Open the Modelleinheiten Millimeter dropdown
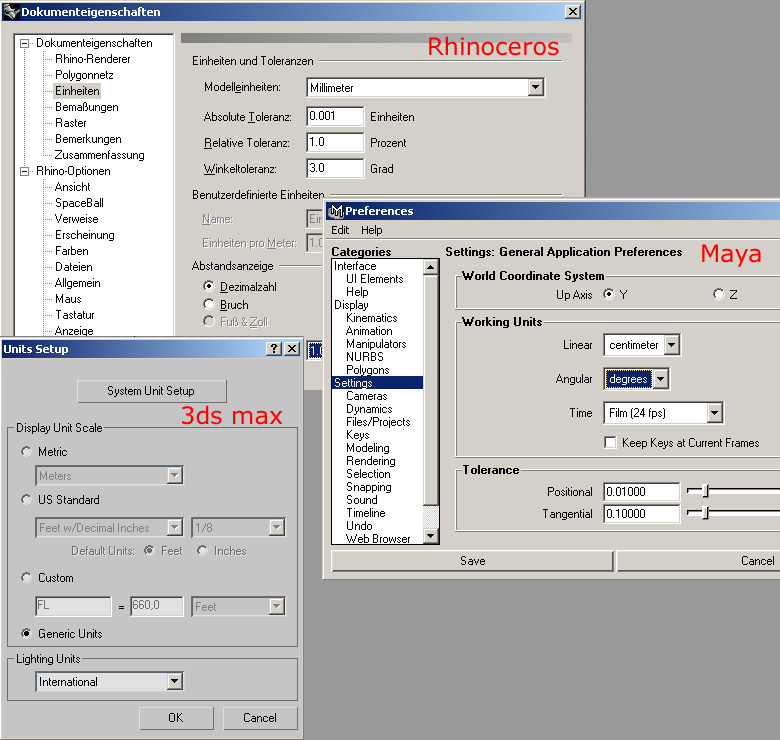Image resolution: width=780 pixels, height=740 pixels. [535, 88]
